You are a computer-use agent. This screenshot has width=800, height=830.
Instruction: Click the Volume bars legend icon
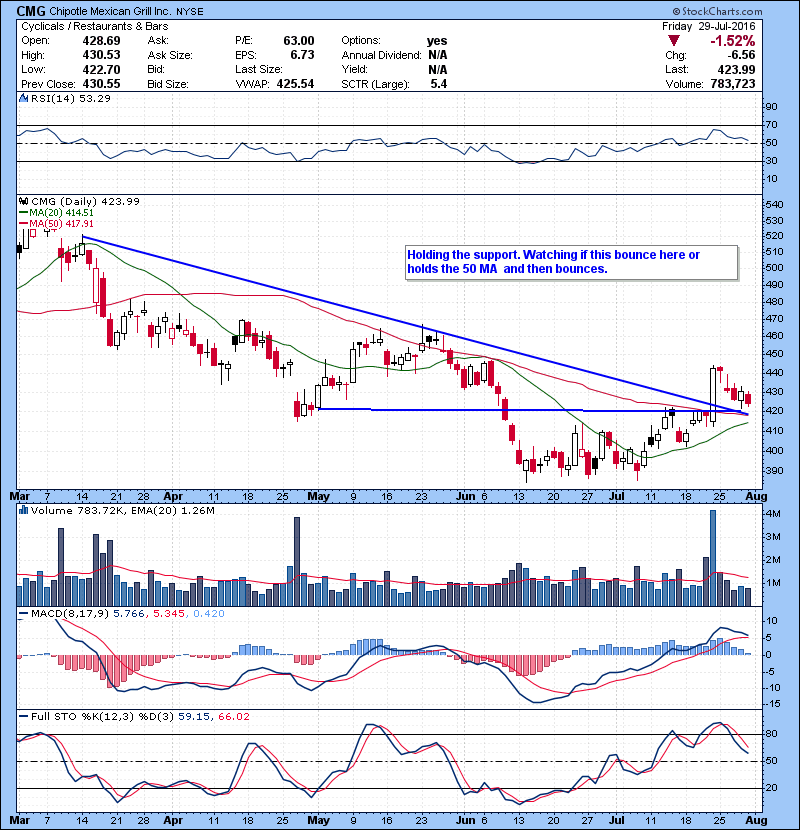tap(23, 510)
